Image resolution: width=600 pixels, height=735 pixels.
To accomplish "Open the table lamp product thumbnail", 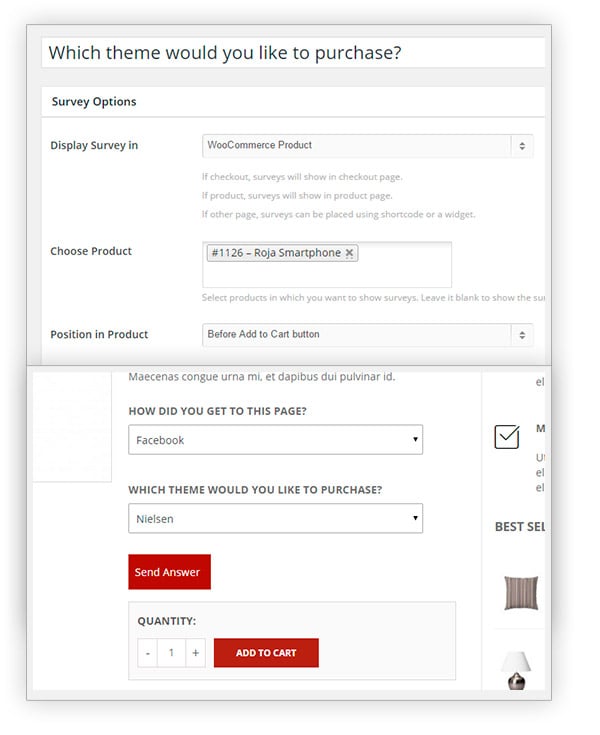I will click(x=516, y=670).
